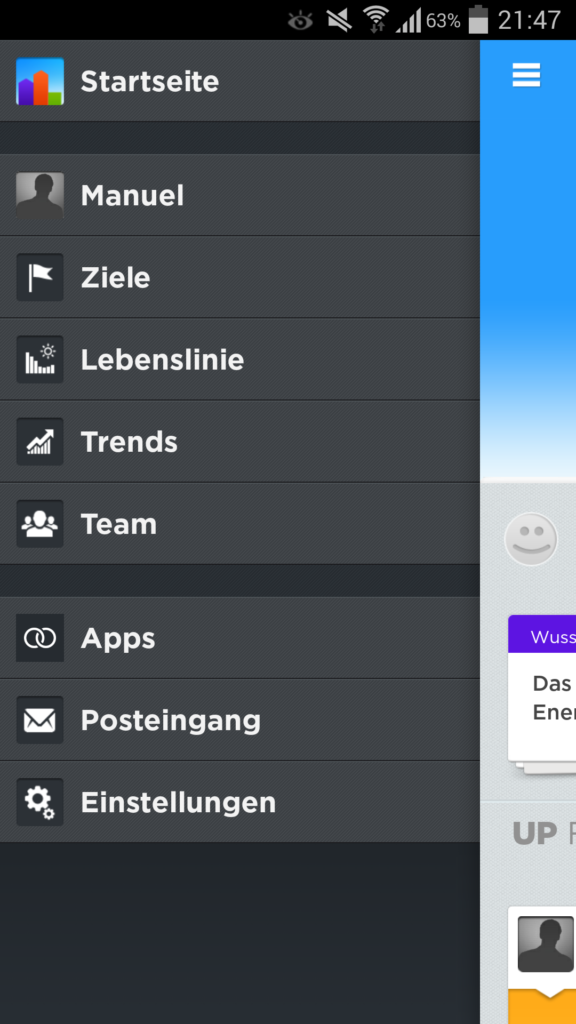Click the Lebenslinie bar graph icon
The width and height of the screenshot is (576, 1024).
point(40,360)
